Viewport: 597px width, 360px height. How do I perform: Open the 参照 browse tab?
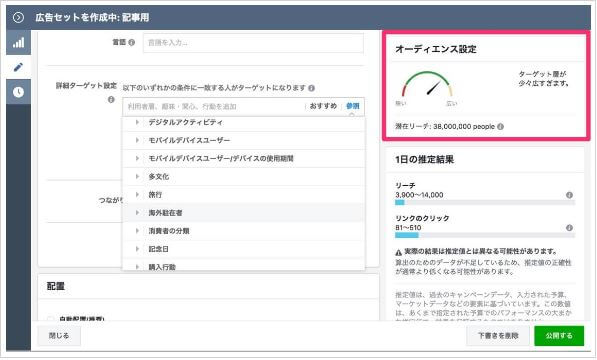click(x=352, y=106)
